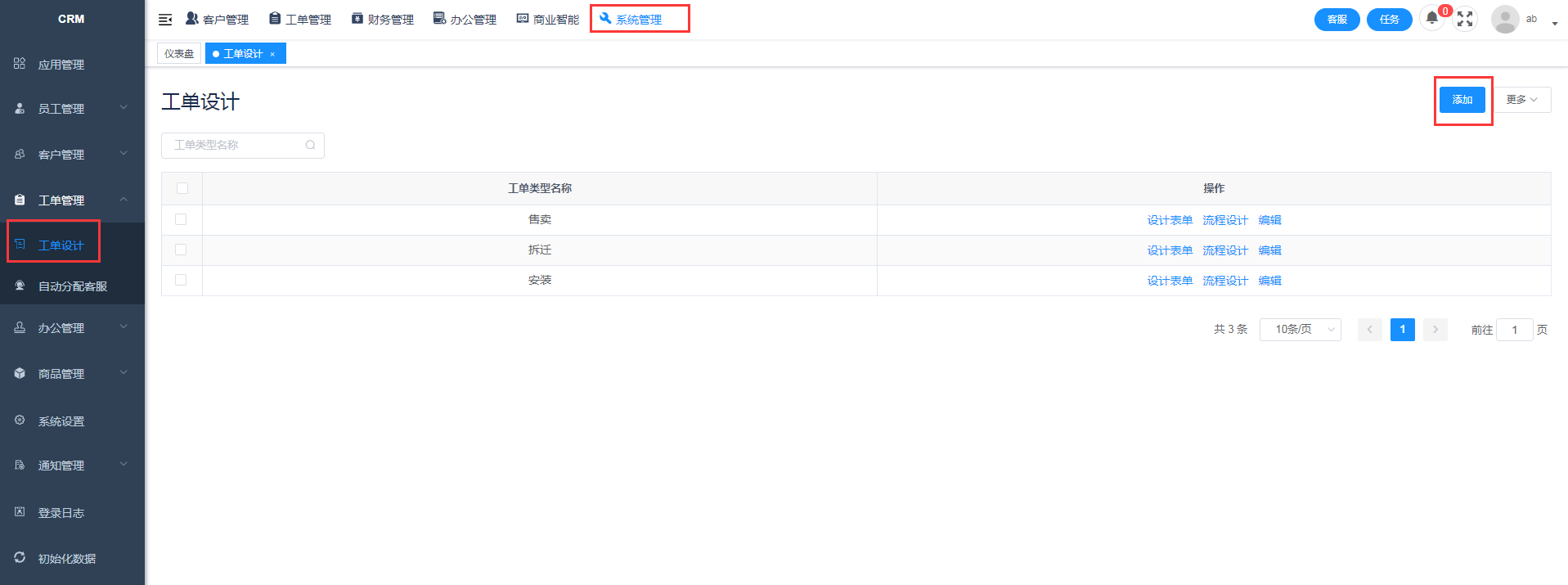The image size is (1568, 585).
Task: Open 初始化数据 from the sidebar
Action: (x=66, y=559)
